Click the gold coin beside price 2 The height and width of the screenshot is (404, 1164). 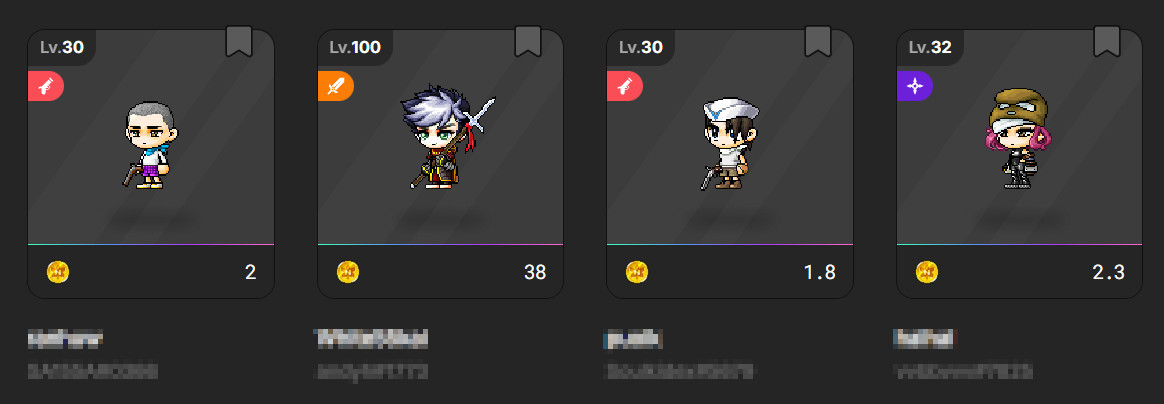click(x=58, y=272)
